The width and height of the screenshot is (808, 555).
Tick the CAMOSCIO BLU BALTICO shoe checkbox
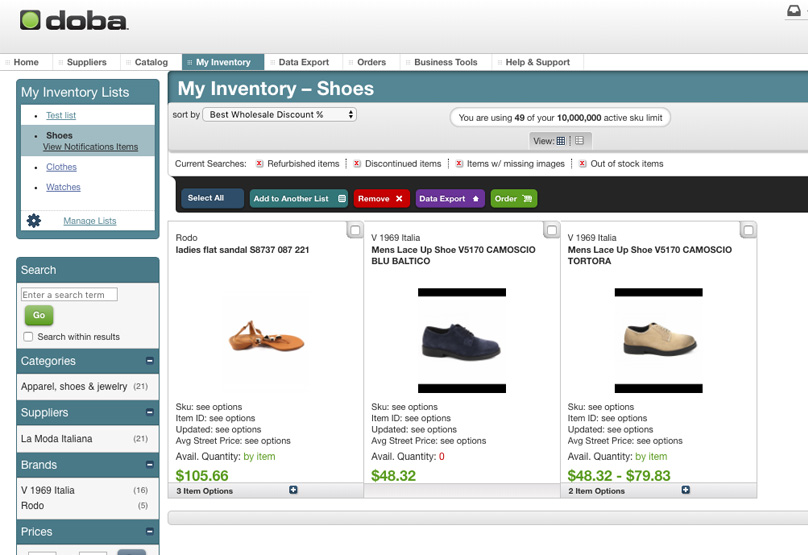[x=551, y=231]
